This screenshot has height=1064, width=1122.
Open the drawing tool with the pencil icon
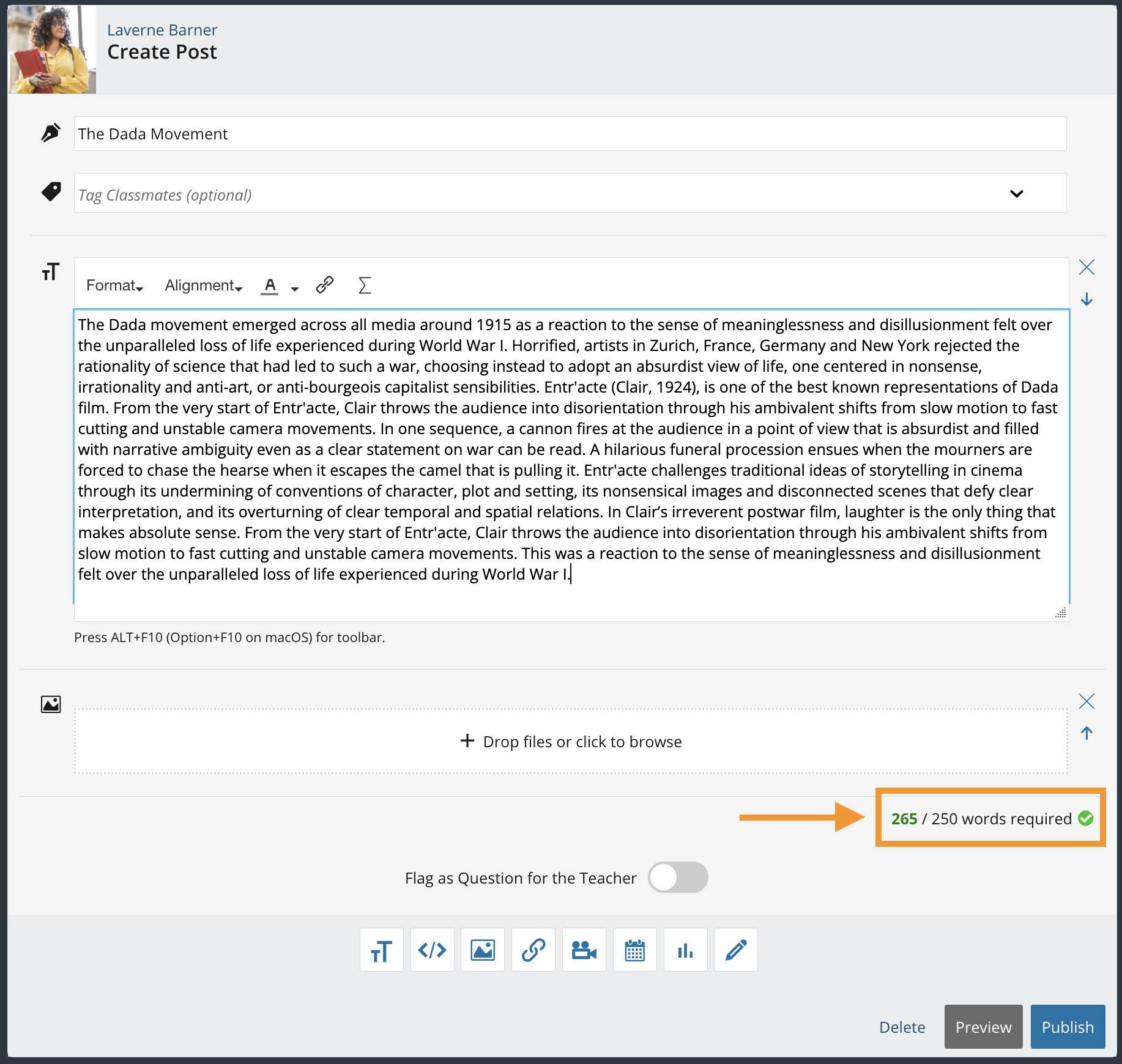tap(735, 950)
